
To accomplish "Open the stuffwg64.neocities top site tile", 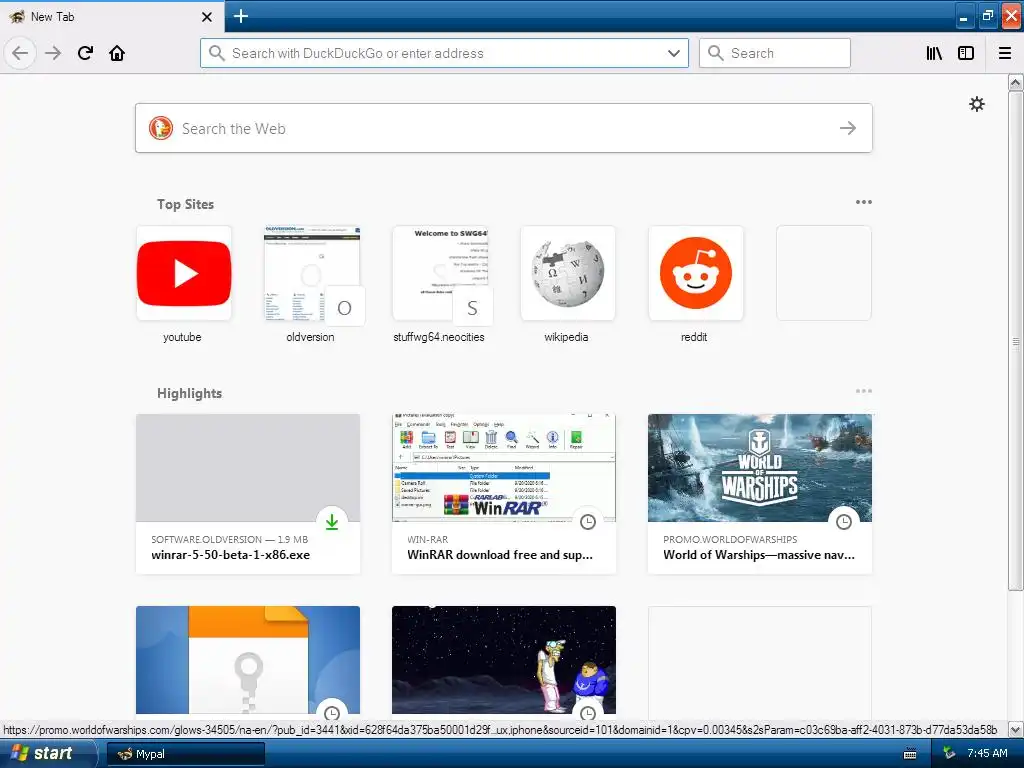I will 440,273.
